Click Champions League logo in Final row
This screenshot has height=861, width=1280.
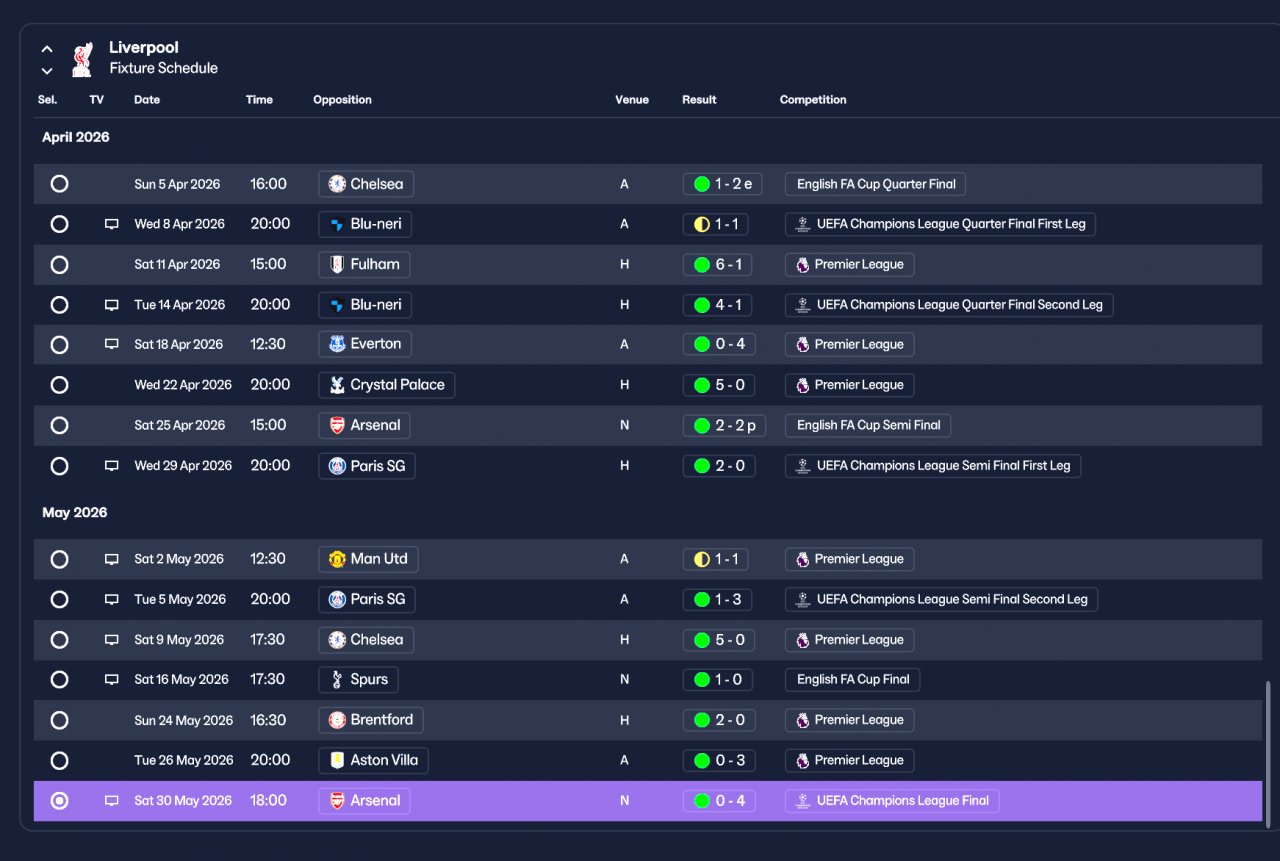802,801
